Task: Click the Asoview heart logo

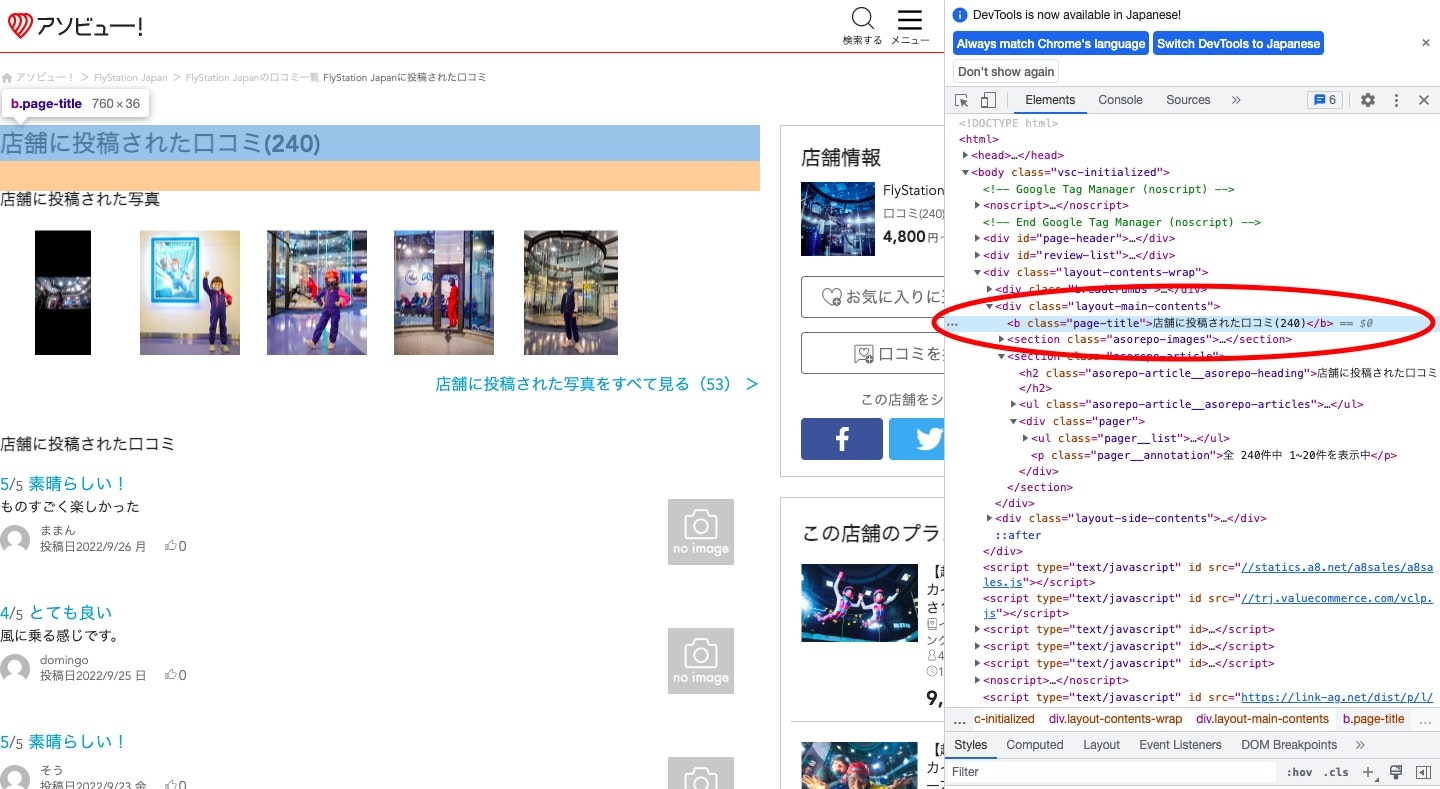Action: [20, 26]
